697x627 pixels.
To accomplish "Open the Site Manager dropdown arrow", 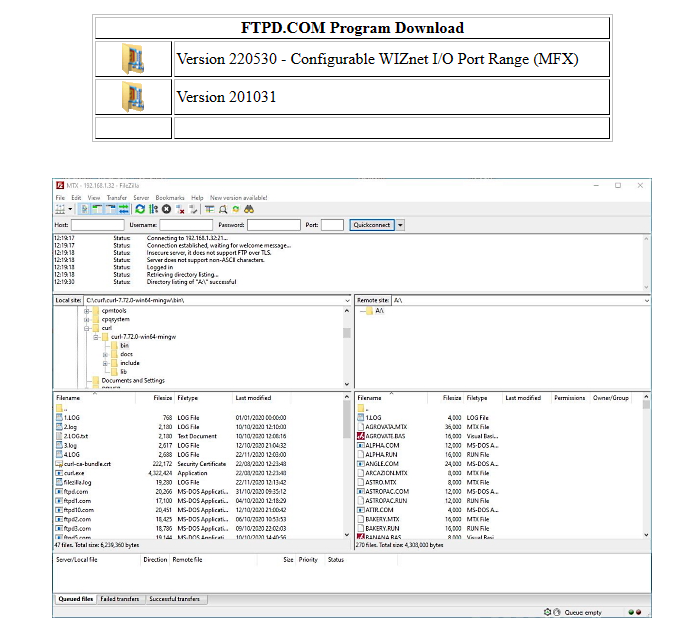I will (x=70, y=209).
